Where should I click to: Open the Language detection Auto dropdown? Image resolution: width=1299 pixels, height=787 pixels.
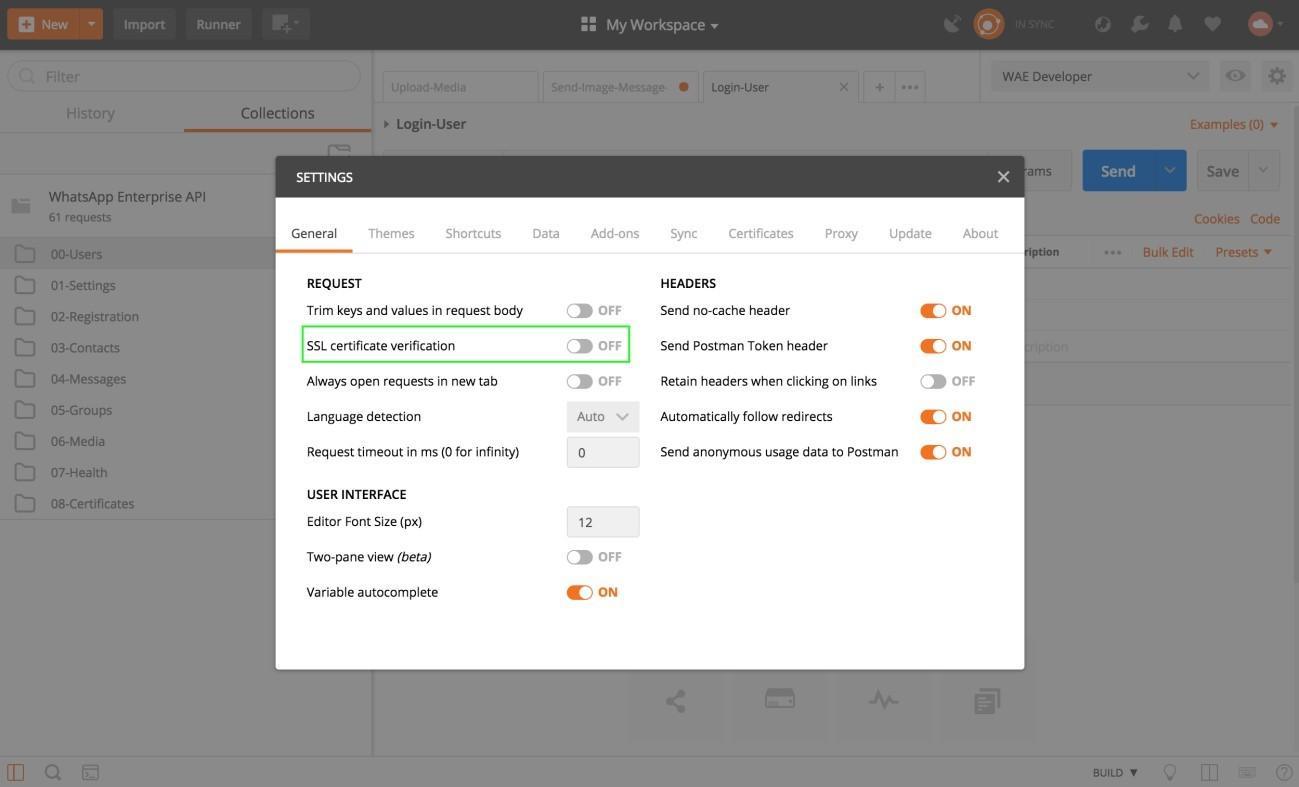(602, 417)
